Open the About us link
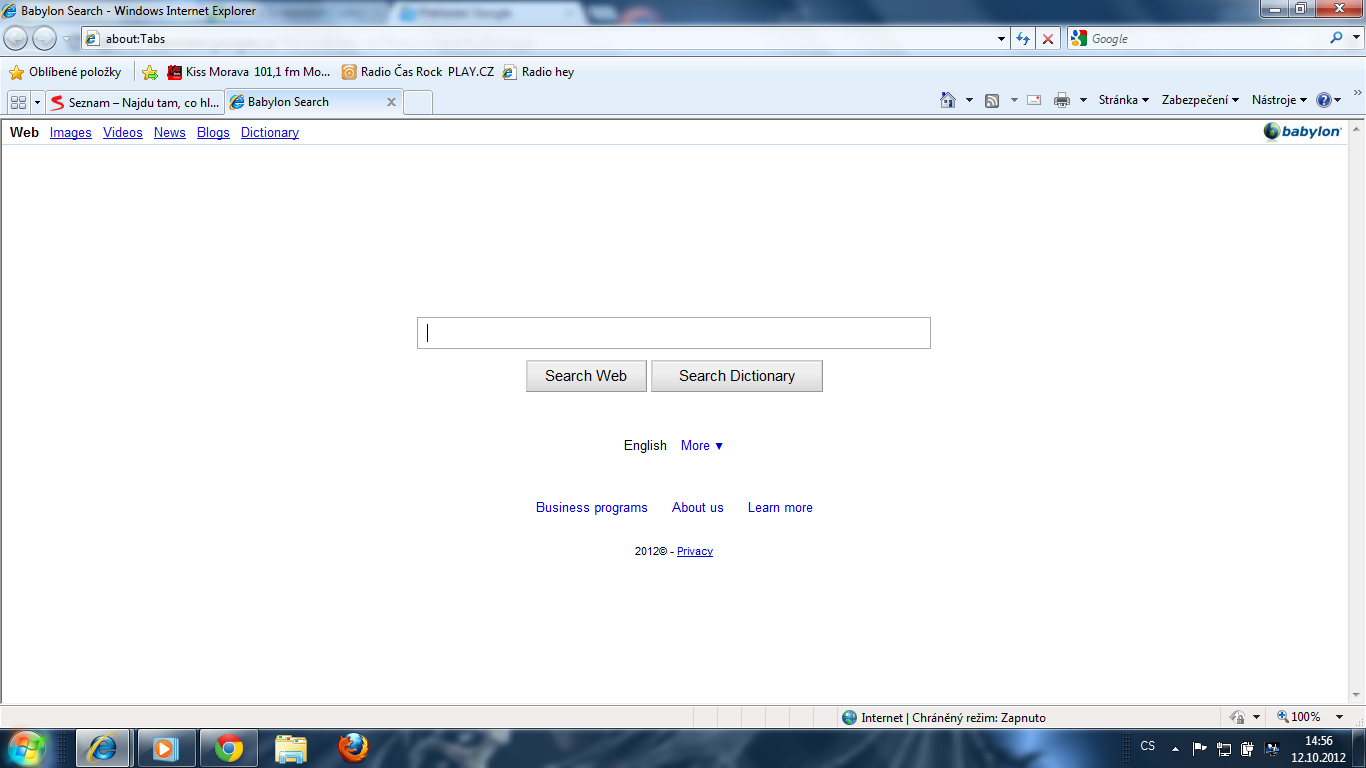 698,508
